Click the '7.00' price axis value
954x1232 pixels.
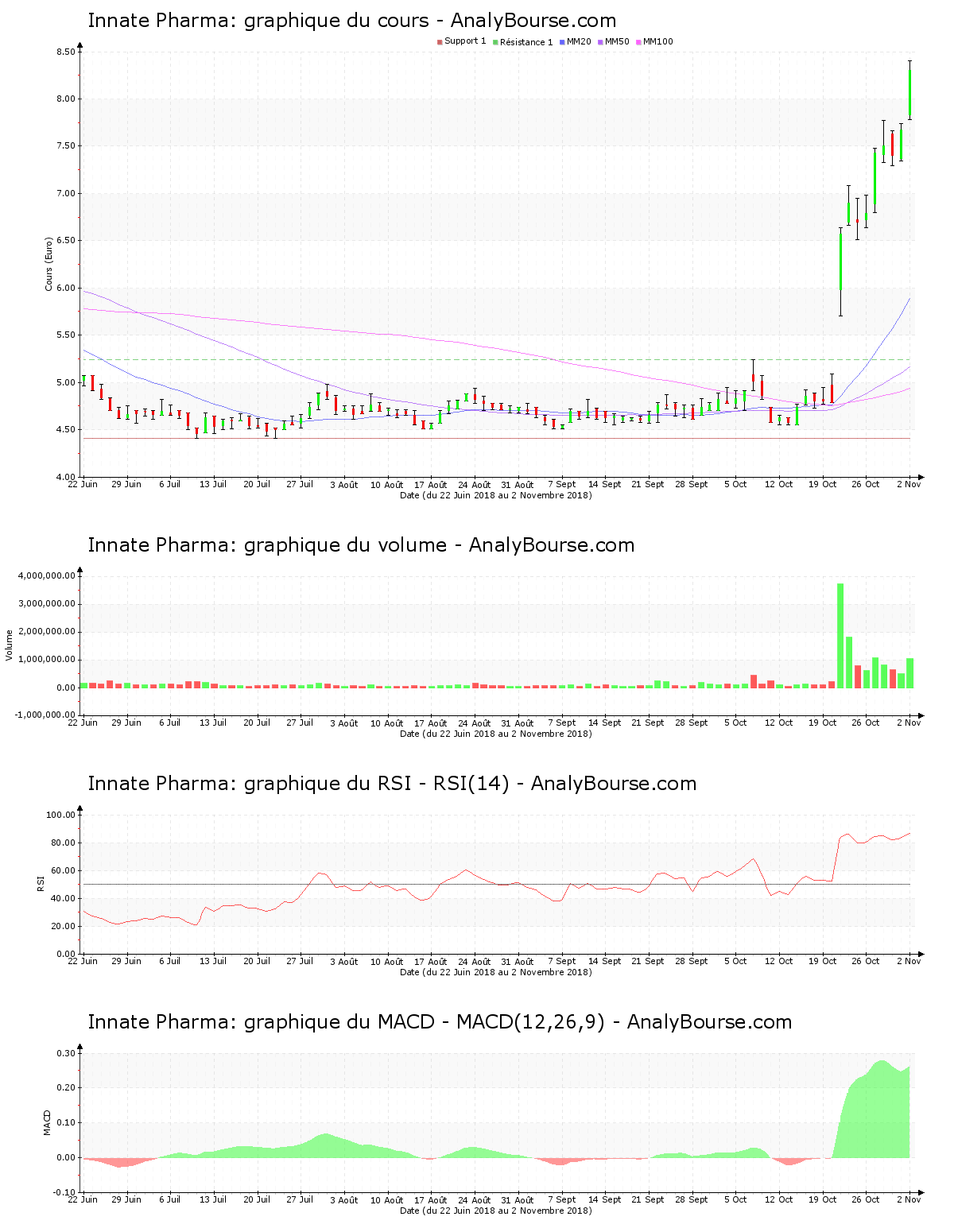point(66,194)
